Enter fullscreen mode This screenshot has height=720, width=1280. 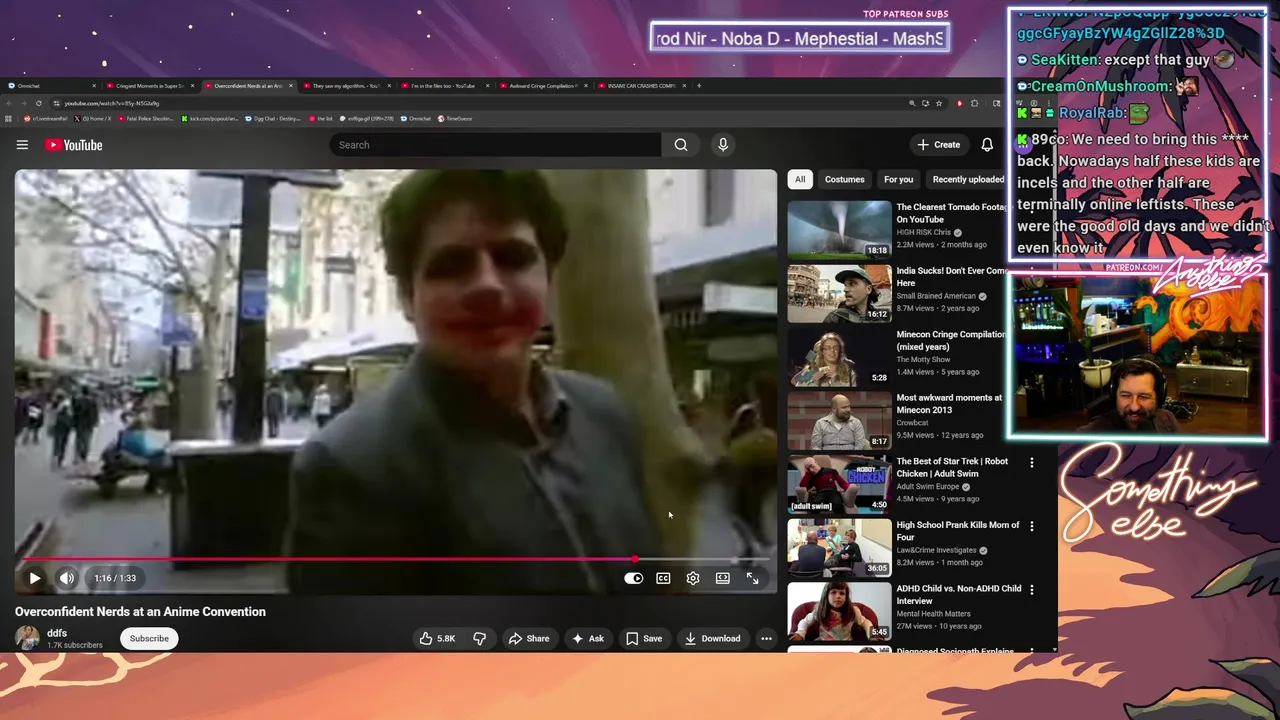point(753,578)
